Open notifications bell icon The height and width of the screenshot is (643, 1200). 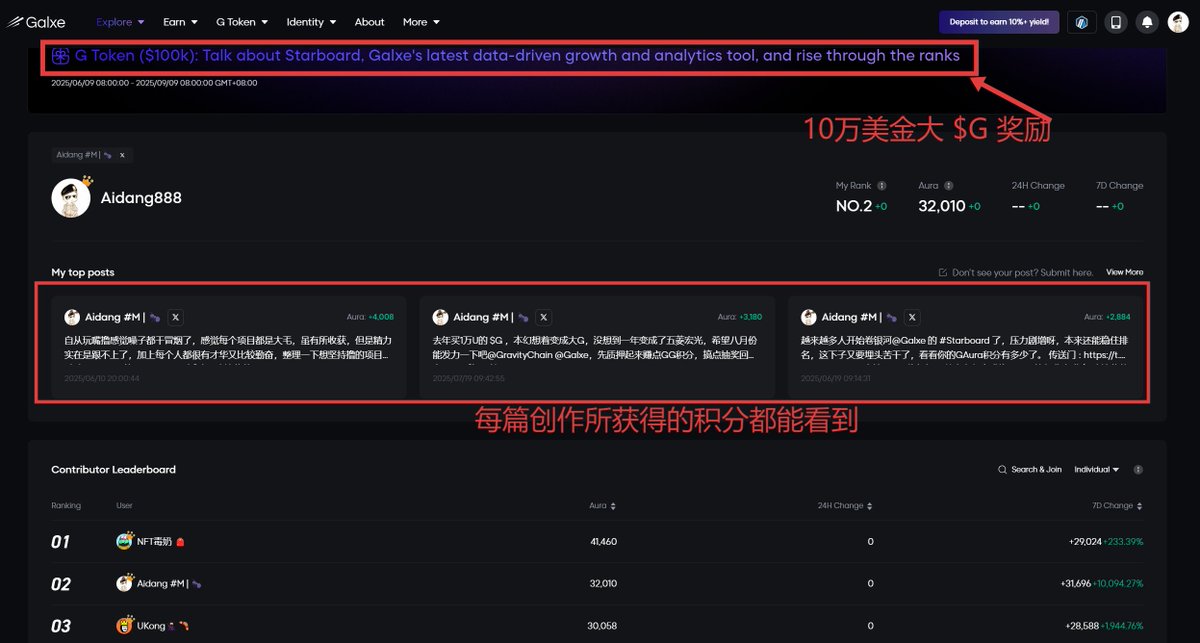[1147, 22]
